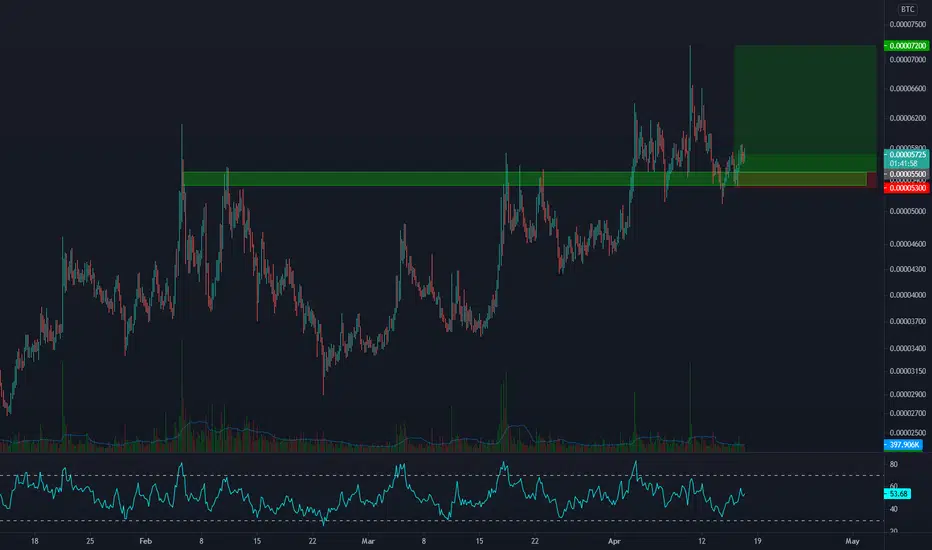Click the current price label 0.00005725
This screenshot has height=550, width=932.
point(907,155)
